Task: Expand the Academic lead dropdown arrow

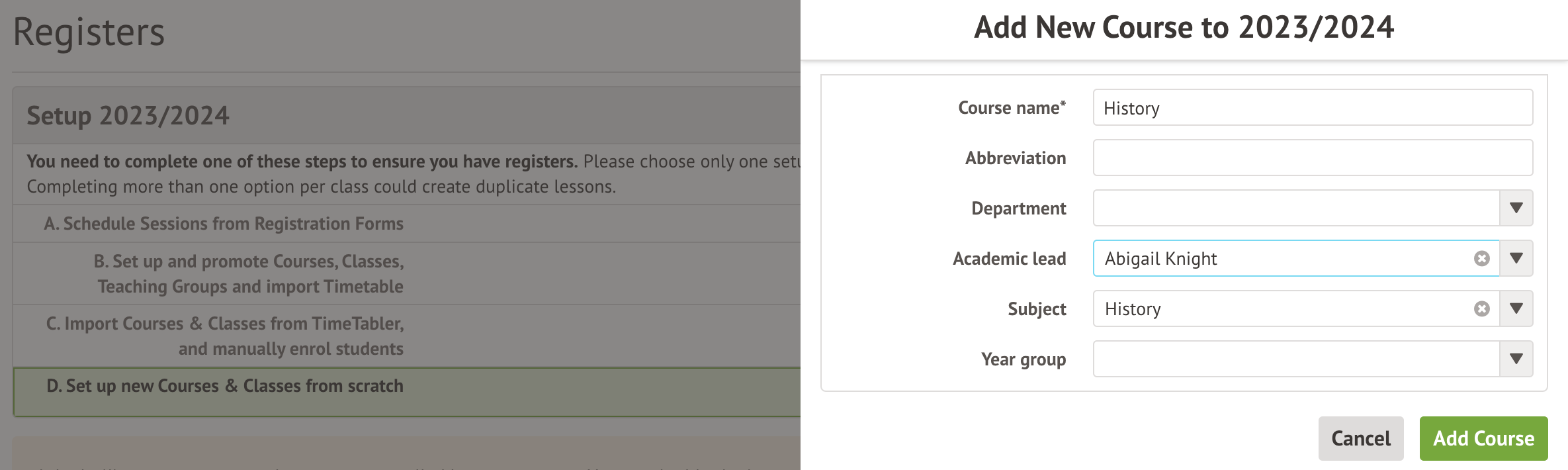Action: click(1516, 259)
